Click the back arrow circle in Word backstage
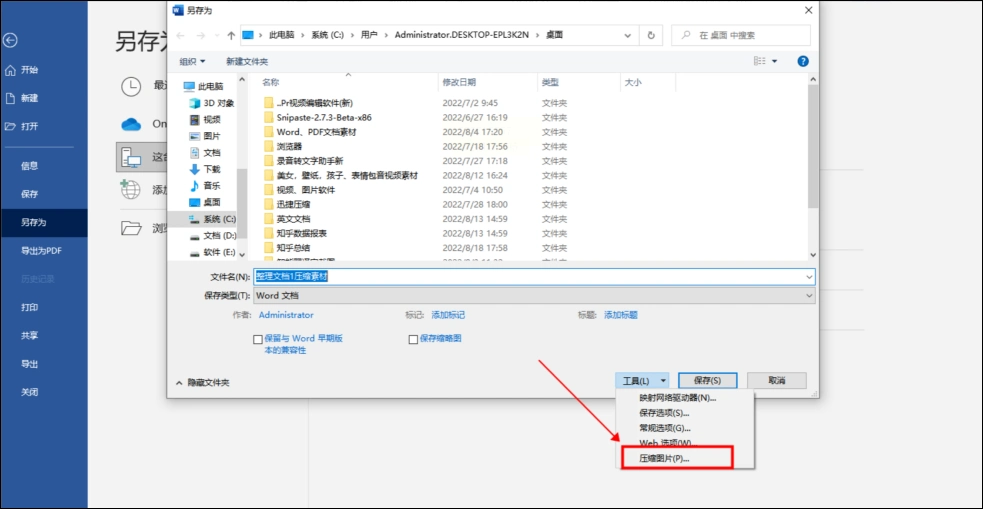 click(x=10, y=40)
